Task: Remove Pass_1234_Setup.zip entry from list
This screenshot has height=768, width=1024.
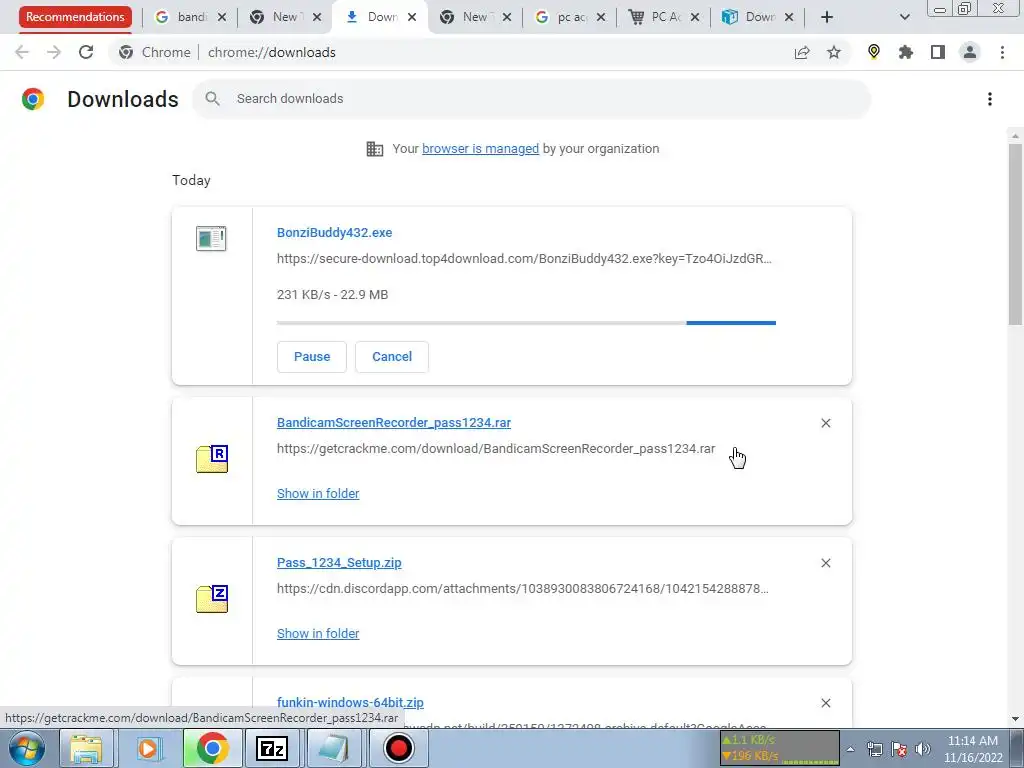Action: point(825,563)
